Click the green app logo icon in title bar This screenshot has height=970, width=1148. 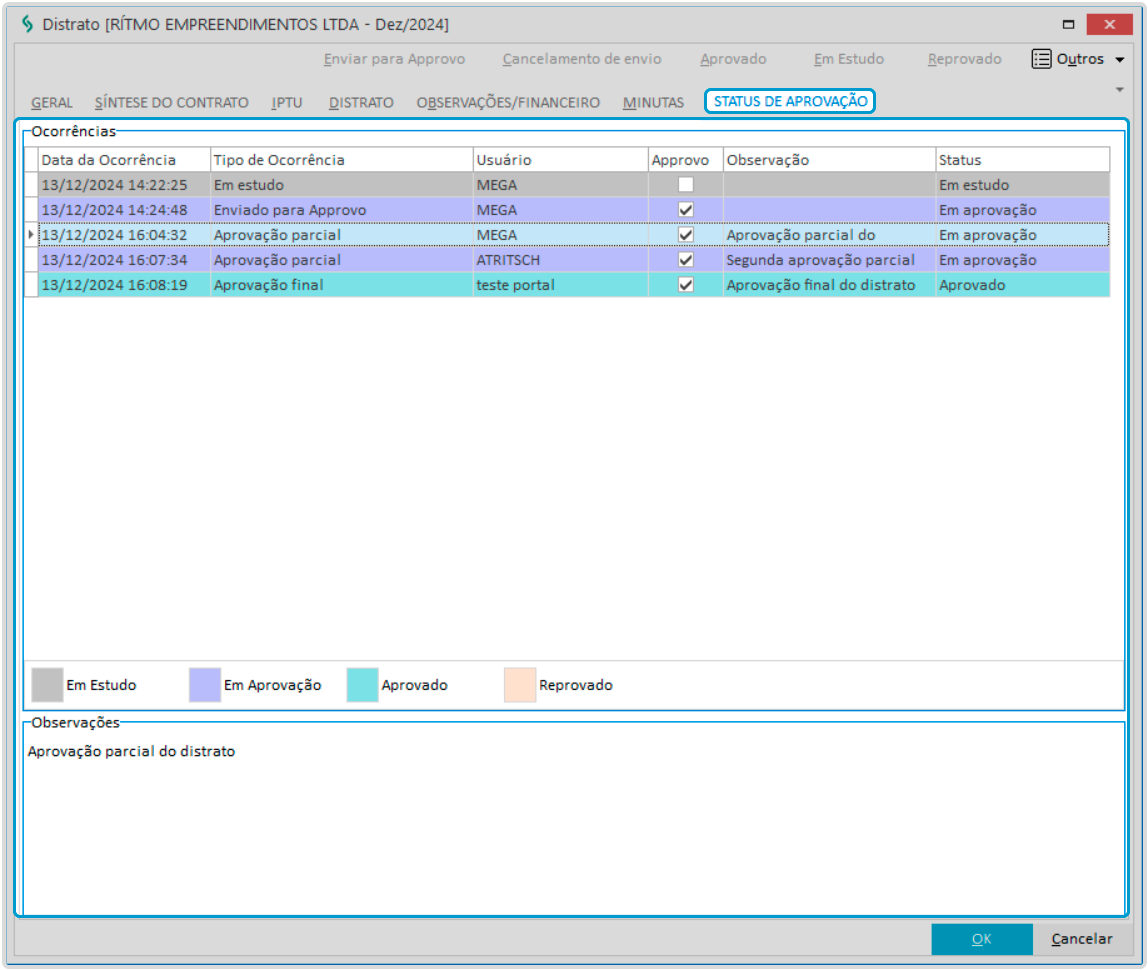pyautogui.click(x=27, y=24)
